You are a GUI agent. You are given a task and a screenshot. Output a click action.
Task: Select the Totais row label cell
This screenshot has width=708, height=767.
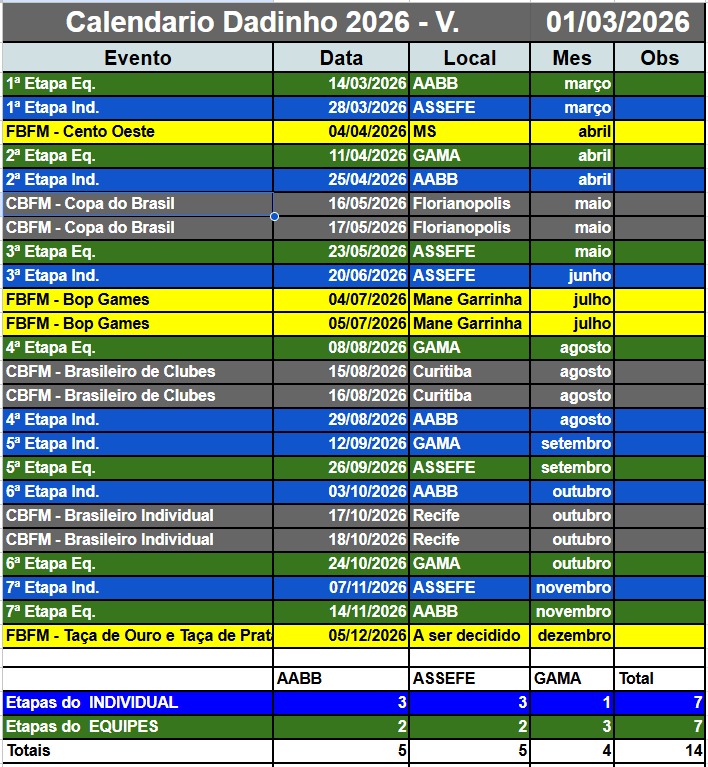pos(138,750)
